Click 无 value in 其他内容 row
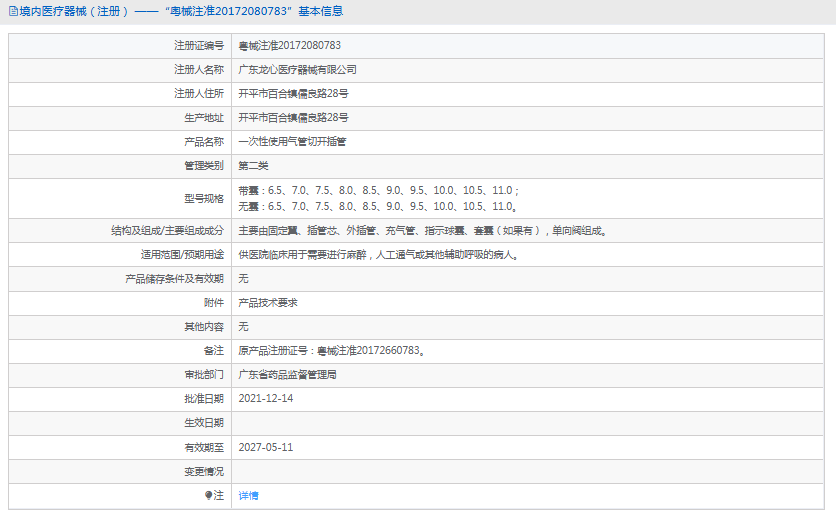This screenshot has width=836, height=512. [243, 327]
